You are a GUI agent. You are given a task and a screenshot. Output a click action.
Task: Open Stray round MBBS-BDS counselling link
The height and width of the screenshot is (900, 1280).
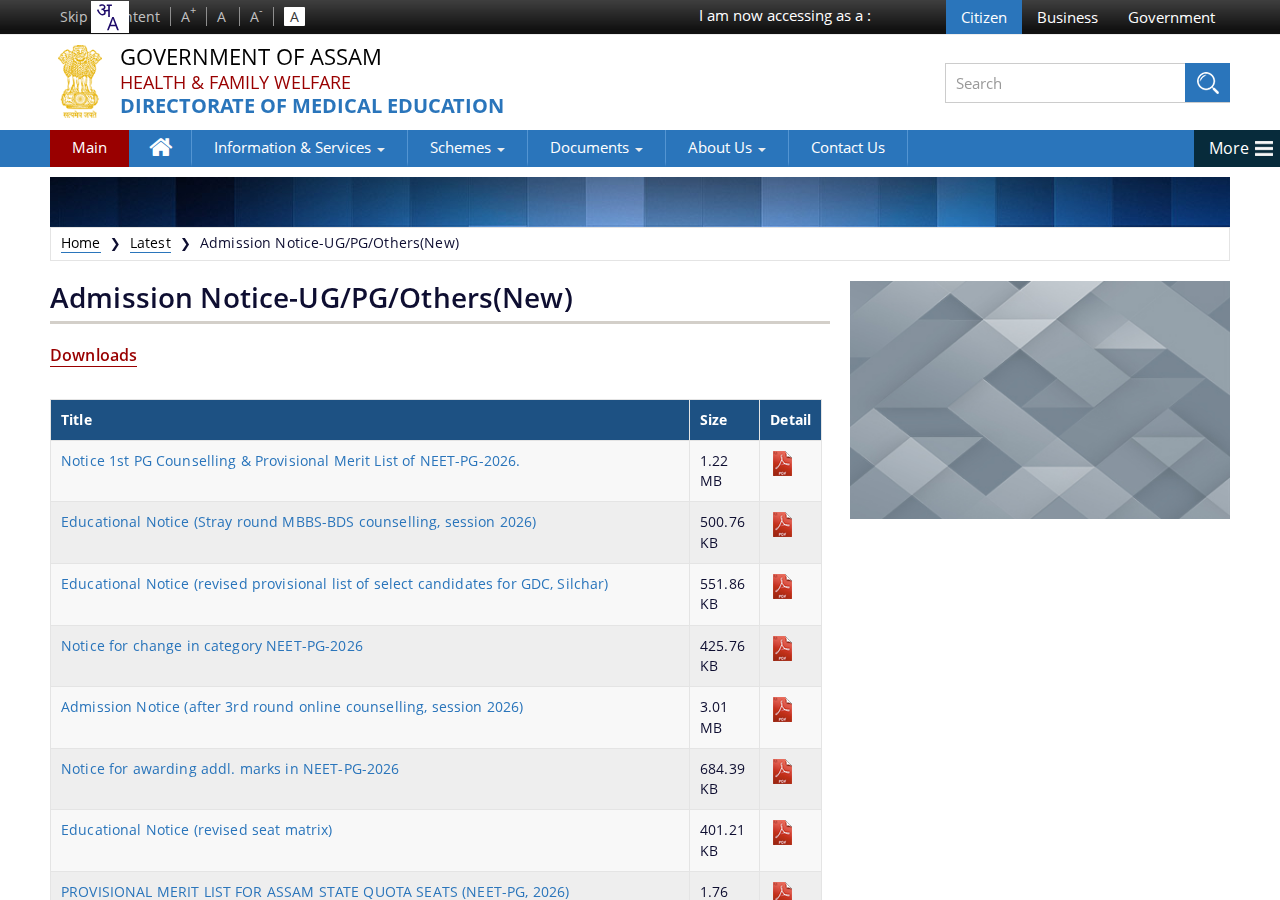click(x=298, y=522)
